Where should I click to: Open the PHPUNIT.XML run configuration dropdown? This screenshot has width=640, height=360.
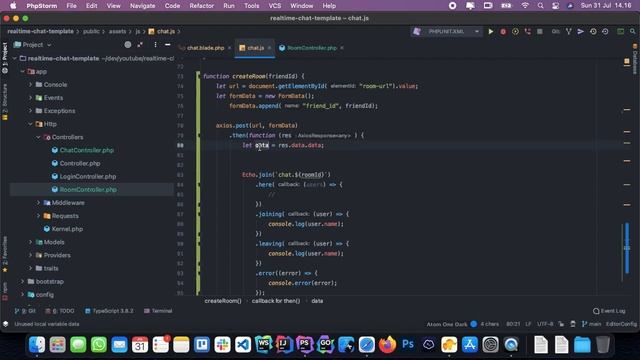click(x=447, y=31)
